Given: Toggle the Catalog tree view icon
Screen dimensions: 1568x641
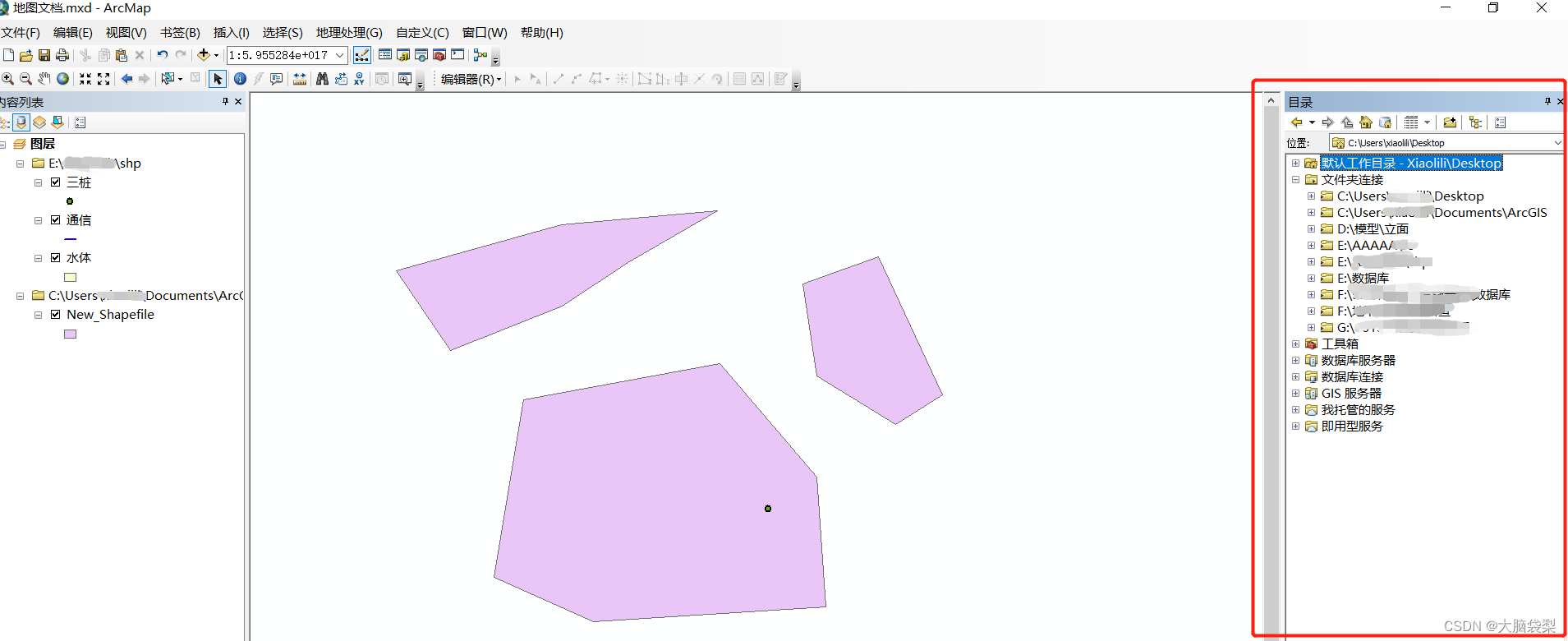Looking at the screenshot, I should [1475, 122].
